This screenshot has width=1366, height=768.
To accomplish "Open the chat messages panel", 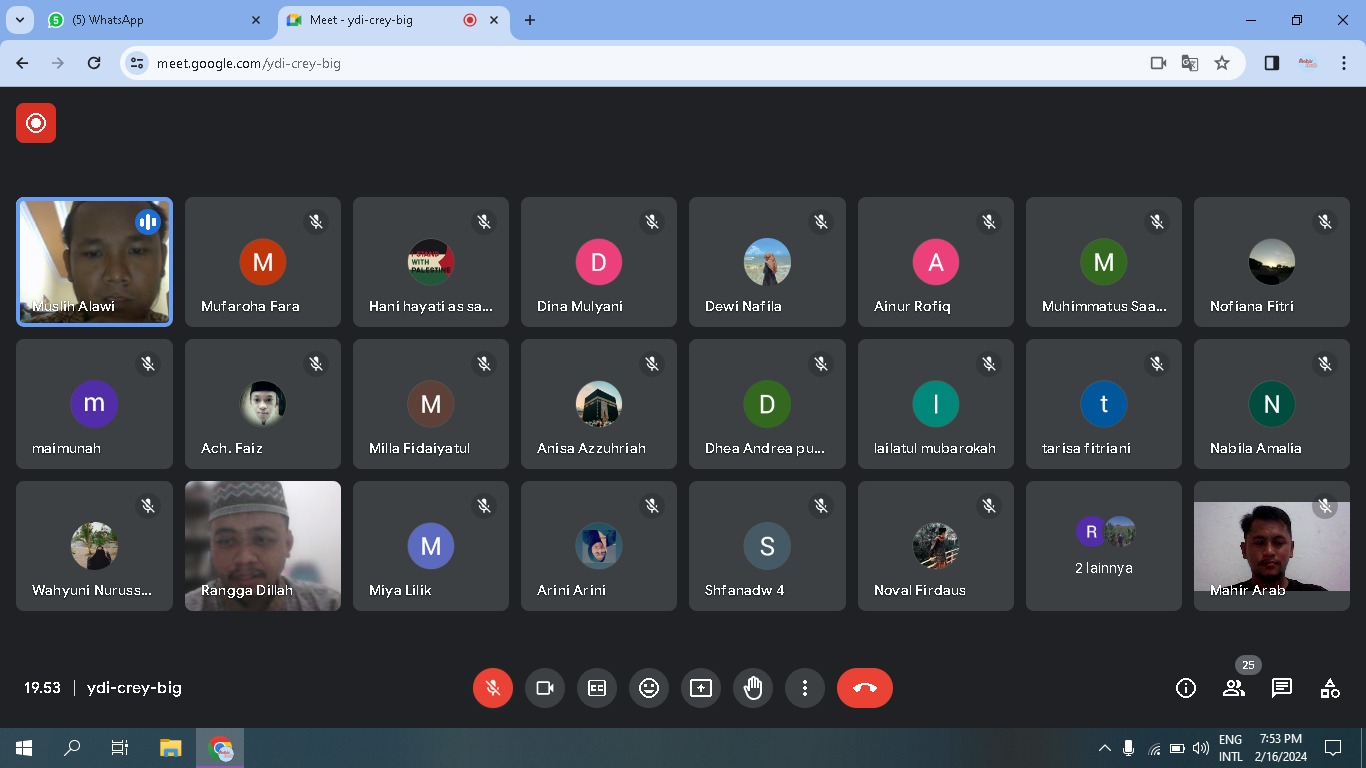I will tap(1282, 688).
